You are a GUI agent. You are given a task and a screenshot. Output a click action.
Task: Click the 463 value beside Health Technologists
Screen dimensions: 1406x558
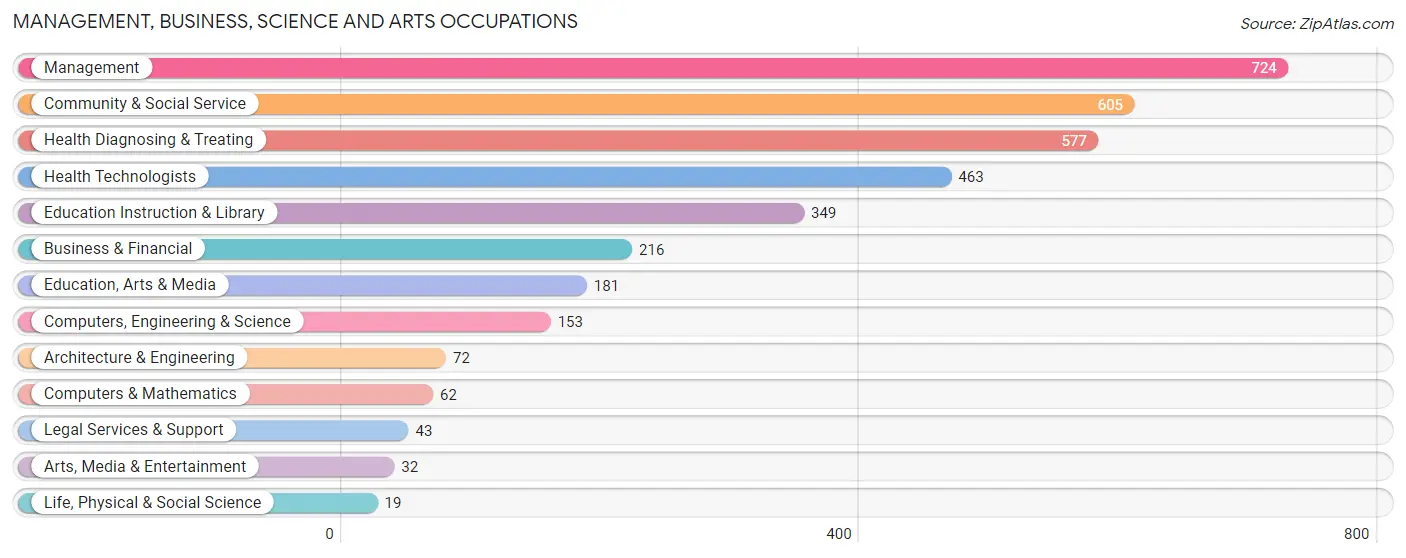(x=971, y=177)
